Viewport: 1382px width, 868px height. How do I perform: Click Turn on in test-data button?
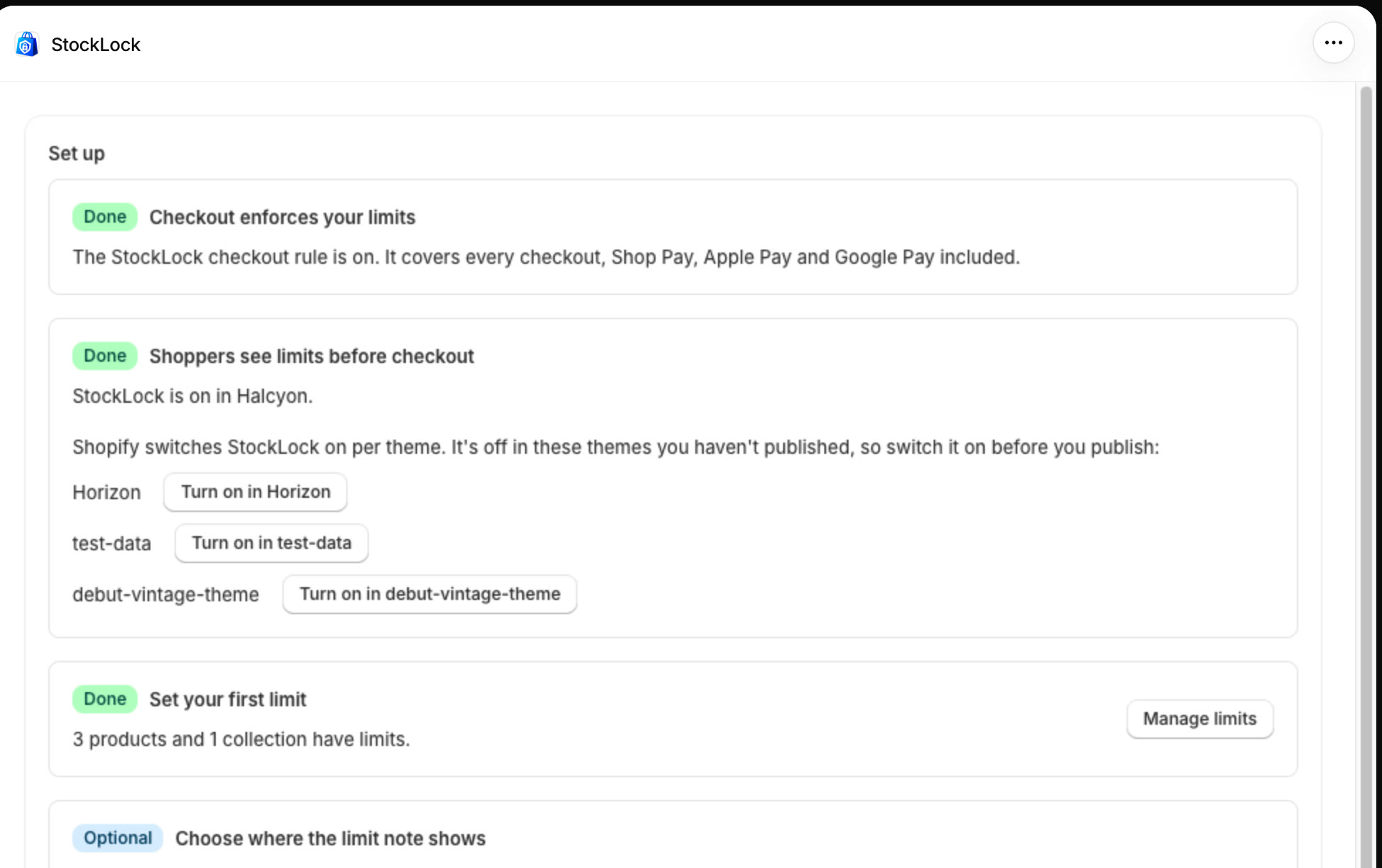(x=272, y=542)
